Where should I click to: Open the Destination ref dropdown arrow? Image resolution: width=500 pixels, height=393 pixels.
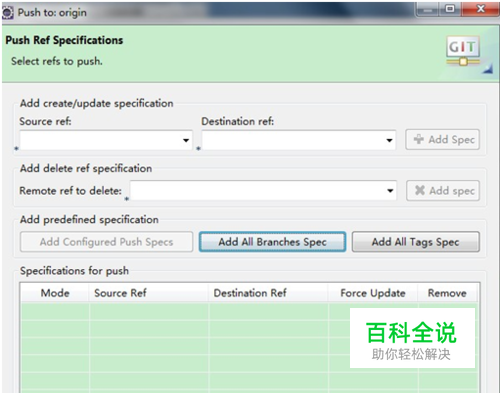tap(389, 140)
